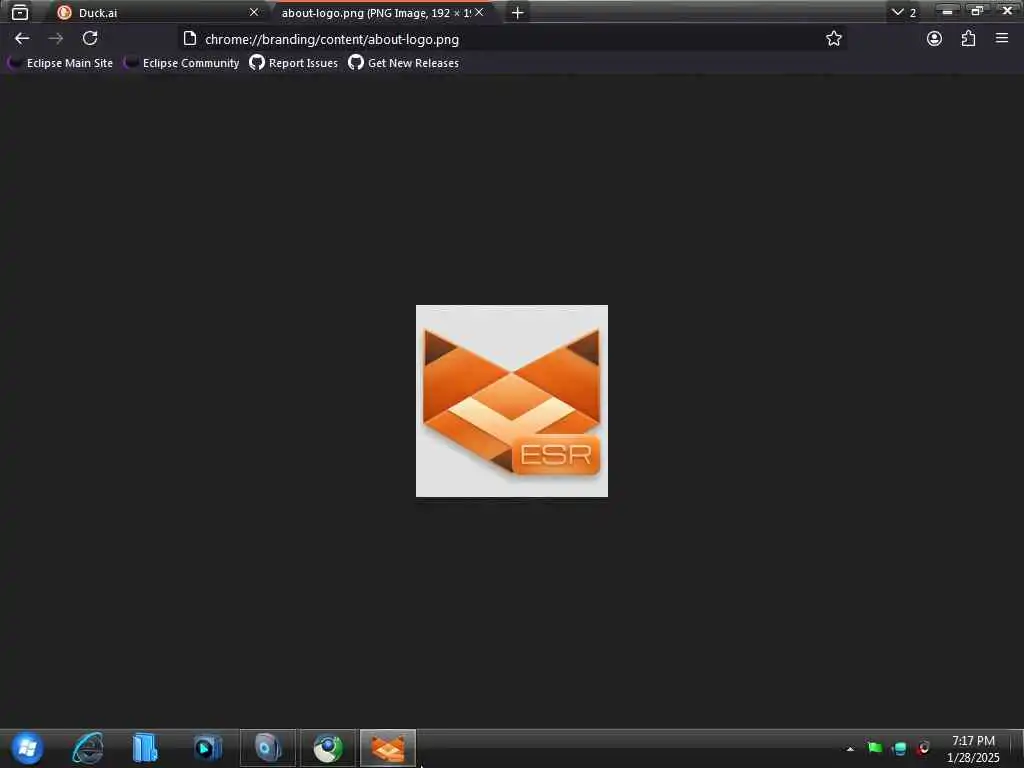The width and height of the screenshot is (1024, 768).
Task: Bookmark this page with the star
Action: [x=833, y=39]
